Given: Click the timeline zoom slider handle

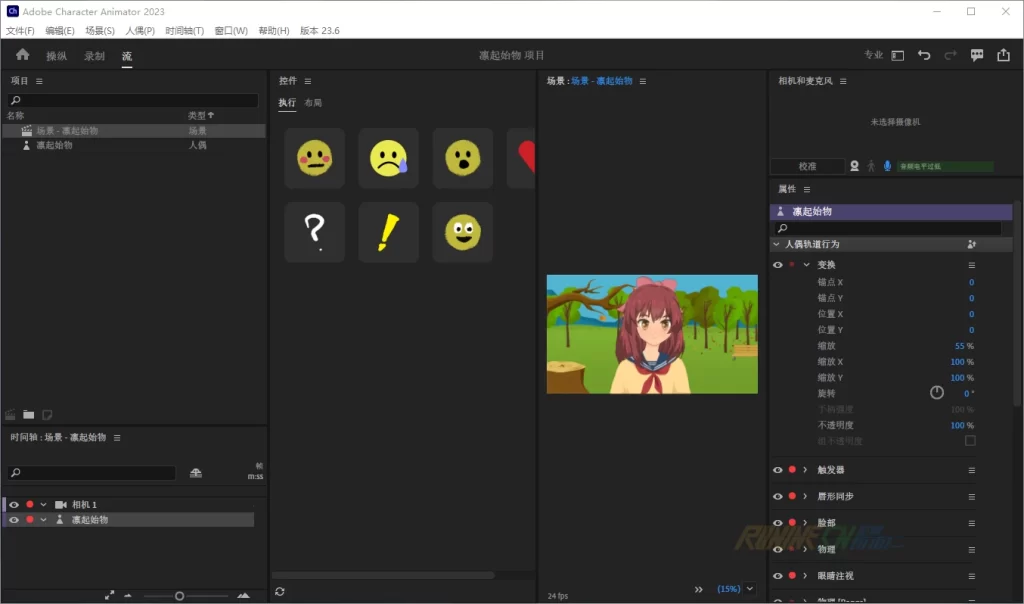Looking at the screenshot, I should [179, 596].
